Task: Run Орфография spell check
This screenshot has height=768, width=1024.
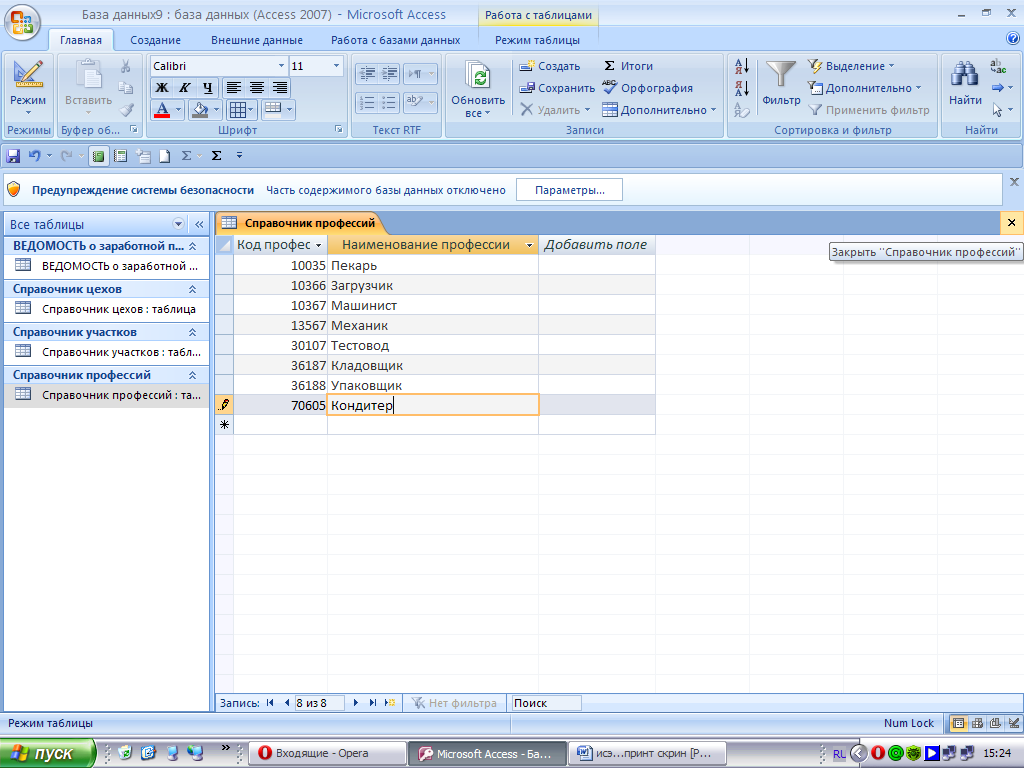Action: (x=648, y=88)
